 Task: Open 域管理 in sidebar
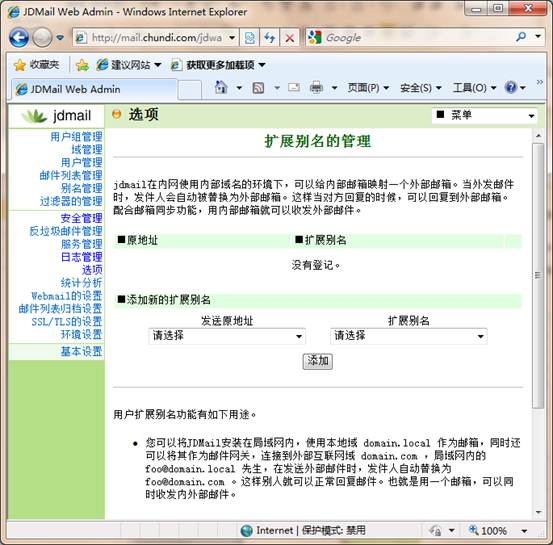click(87, 150)
